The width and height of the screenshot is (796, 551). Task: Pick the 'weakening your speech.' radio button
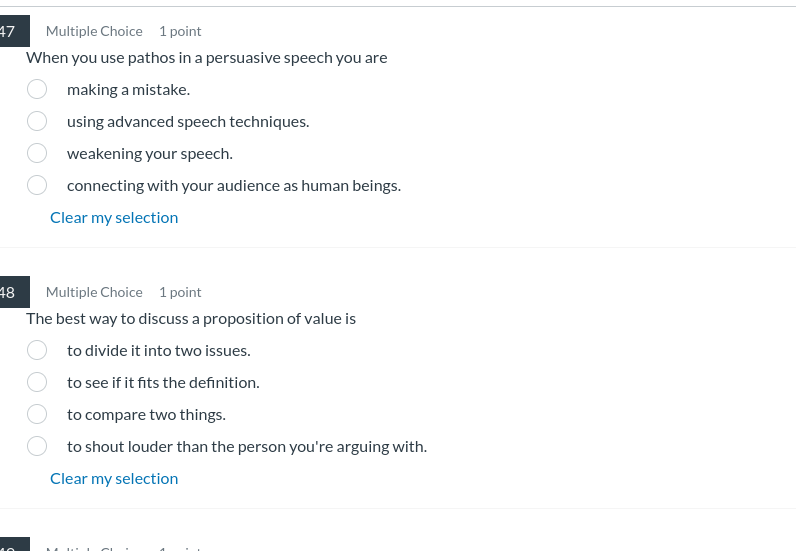point(37,153)
